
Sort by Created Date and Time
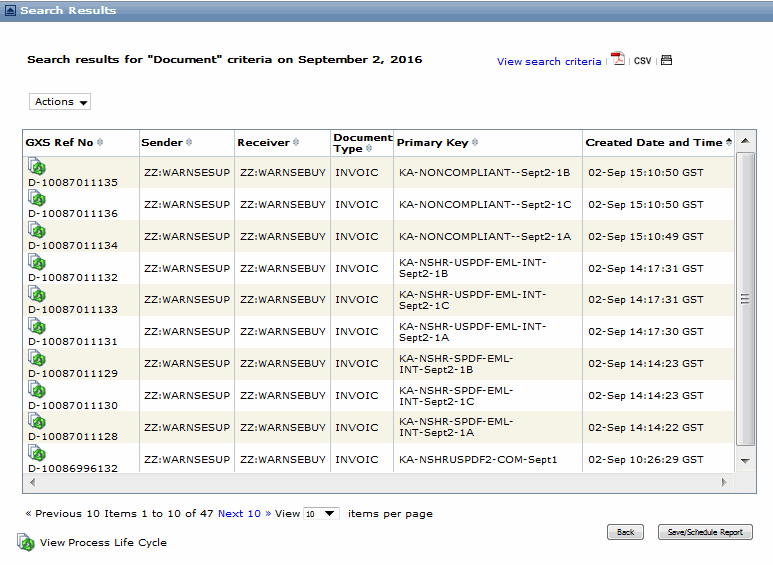click(x=658, y=143)
